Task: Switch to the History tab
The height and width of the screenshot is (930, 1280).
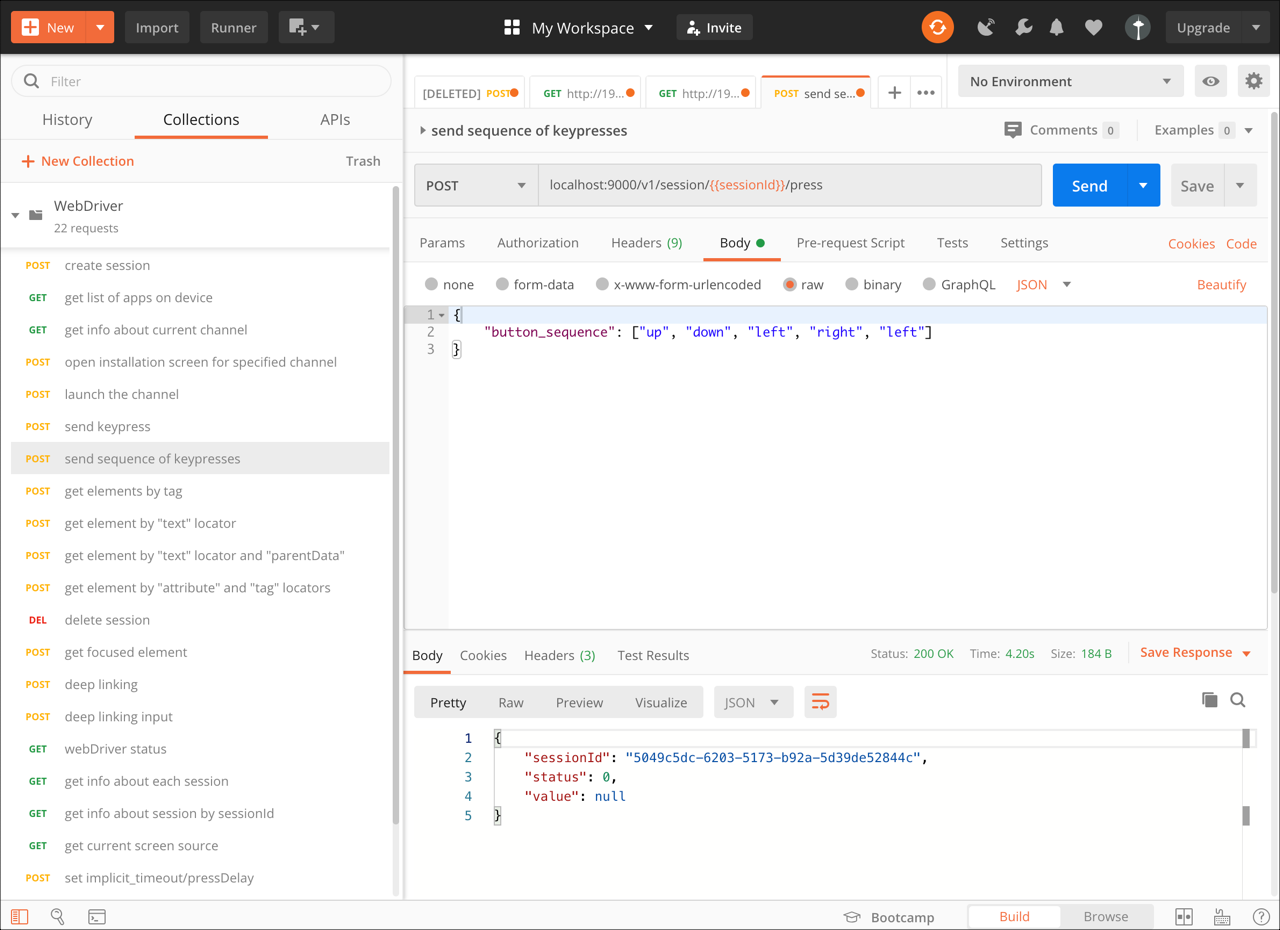Action: coord(67,119)
